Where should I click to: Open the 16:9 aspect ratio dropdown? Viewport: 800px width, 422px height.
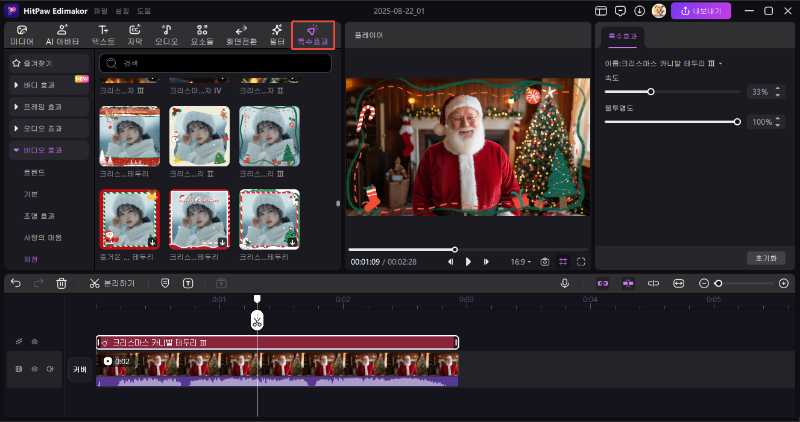point(521,262)
